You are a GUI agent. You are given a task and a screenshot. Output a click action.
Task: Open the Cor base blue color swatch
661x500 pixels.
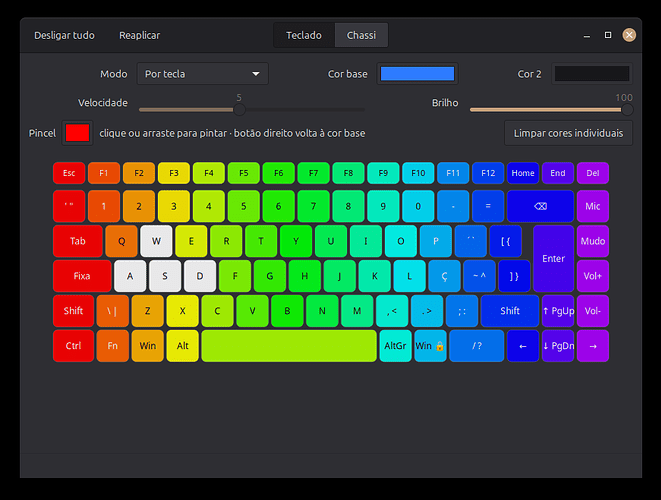point(417,74)
